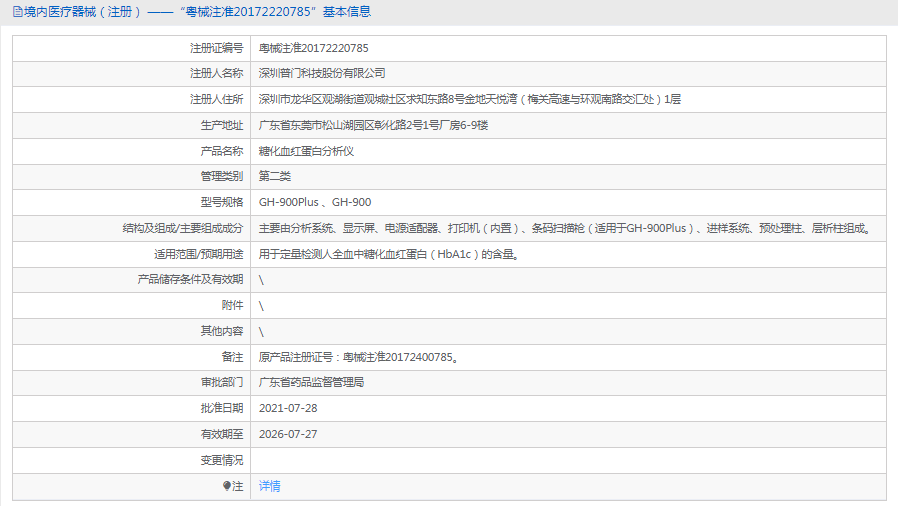Click intended use text mentioning HbA1c
This screenshot has height=506, width=898.
(x=391, y=254)
